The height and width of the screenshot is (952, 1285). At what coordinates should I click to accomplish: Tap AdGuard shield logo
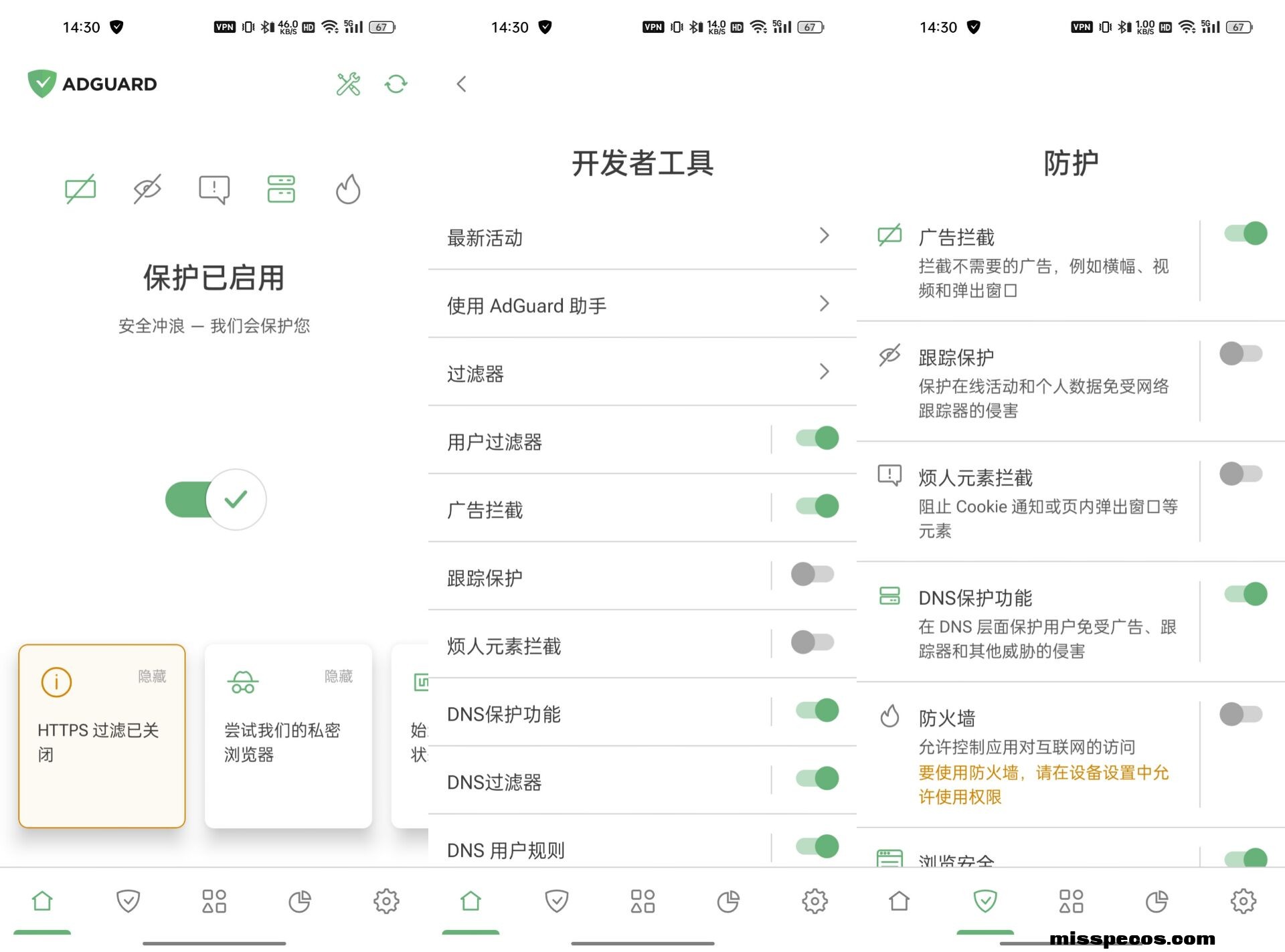pyautogui.click(x=42, y=84)
